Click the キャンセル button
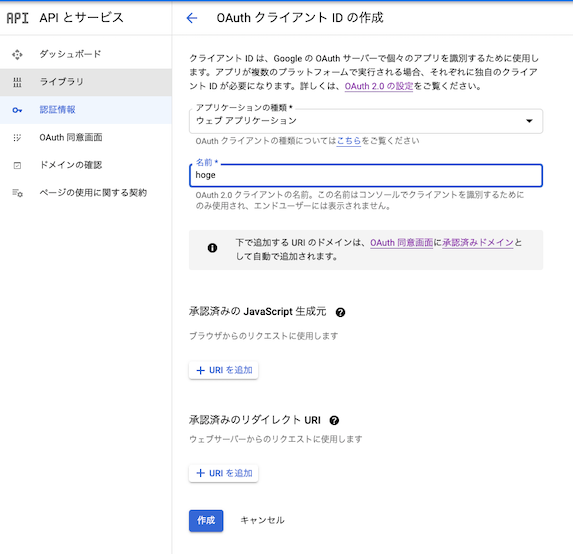 point(262,521)
